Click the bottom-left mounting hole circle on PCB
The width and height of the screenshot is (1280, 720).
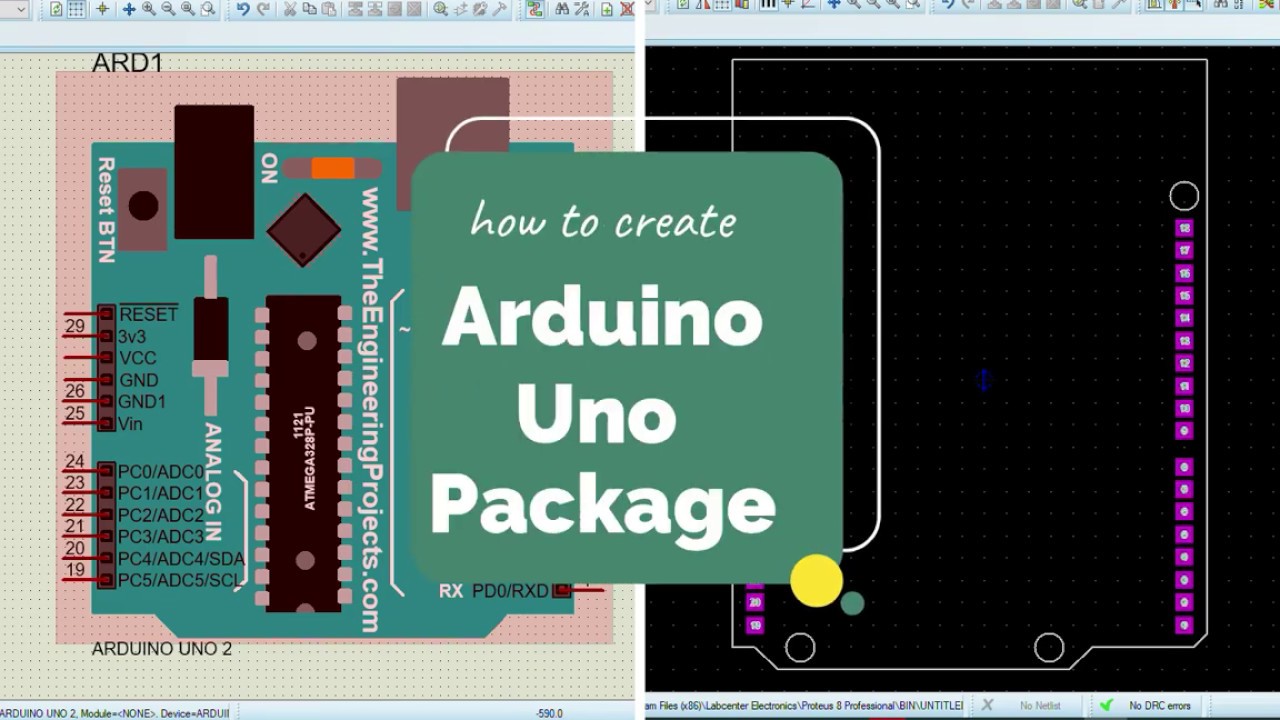(800, 648)
